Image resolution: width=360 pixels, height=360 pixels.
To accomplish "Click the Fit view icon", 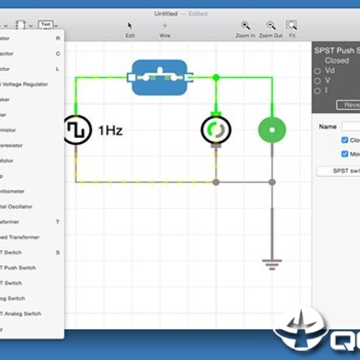I will tap(291, 26).
